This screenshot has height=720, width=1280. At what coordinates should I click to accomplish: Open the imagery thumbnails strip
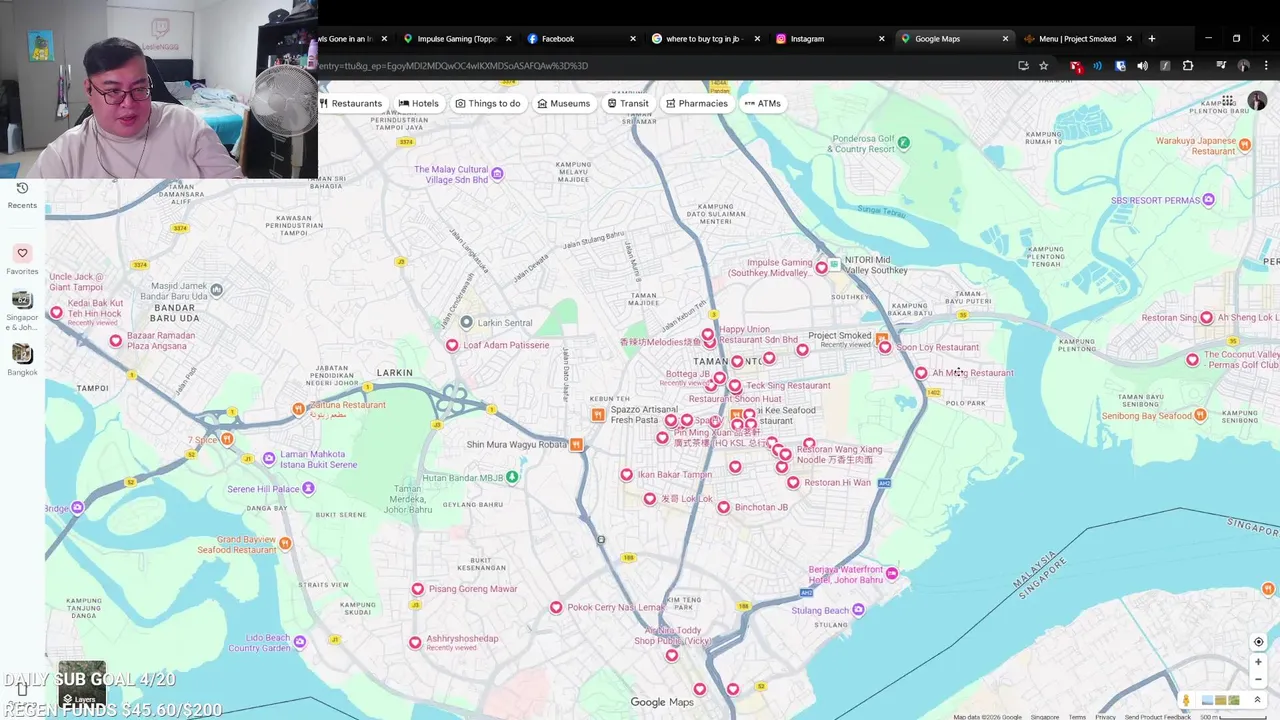(x=1220, y=700)
